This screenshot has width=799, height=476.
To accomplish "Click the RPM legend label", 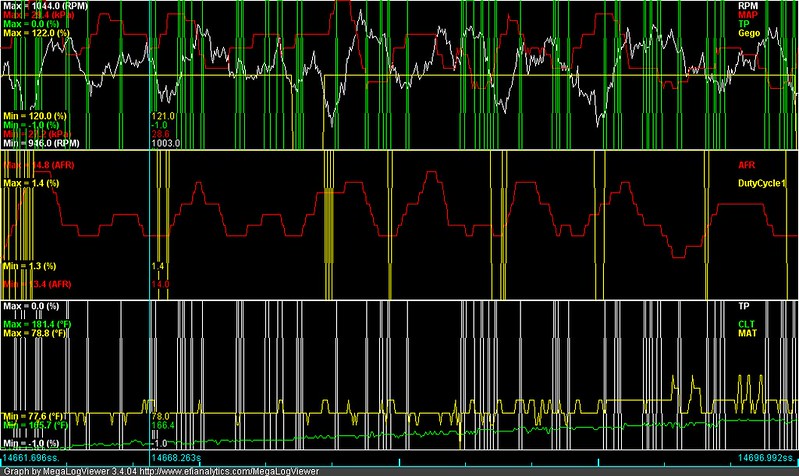I will (748, 6).
